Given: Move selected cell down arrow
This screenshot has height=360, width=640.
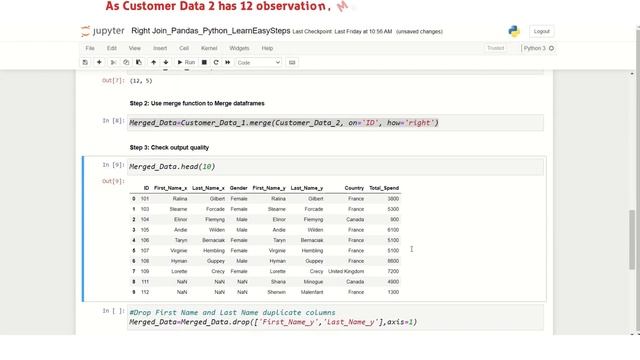Looking at the screenshot, I should (x=166, y=62).
